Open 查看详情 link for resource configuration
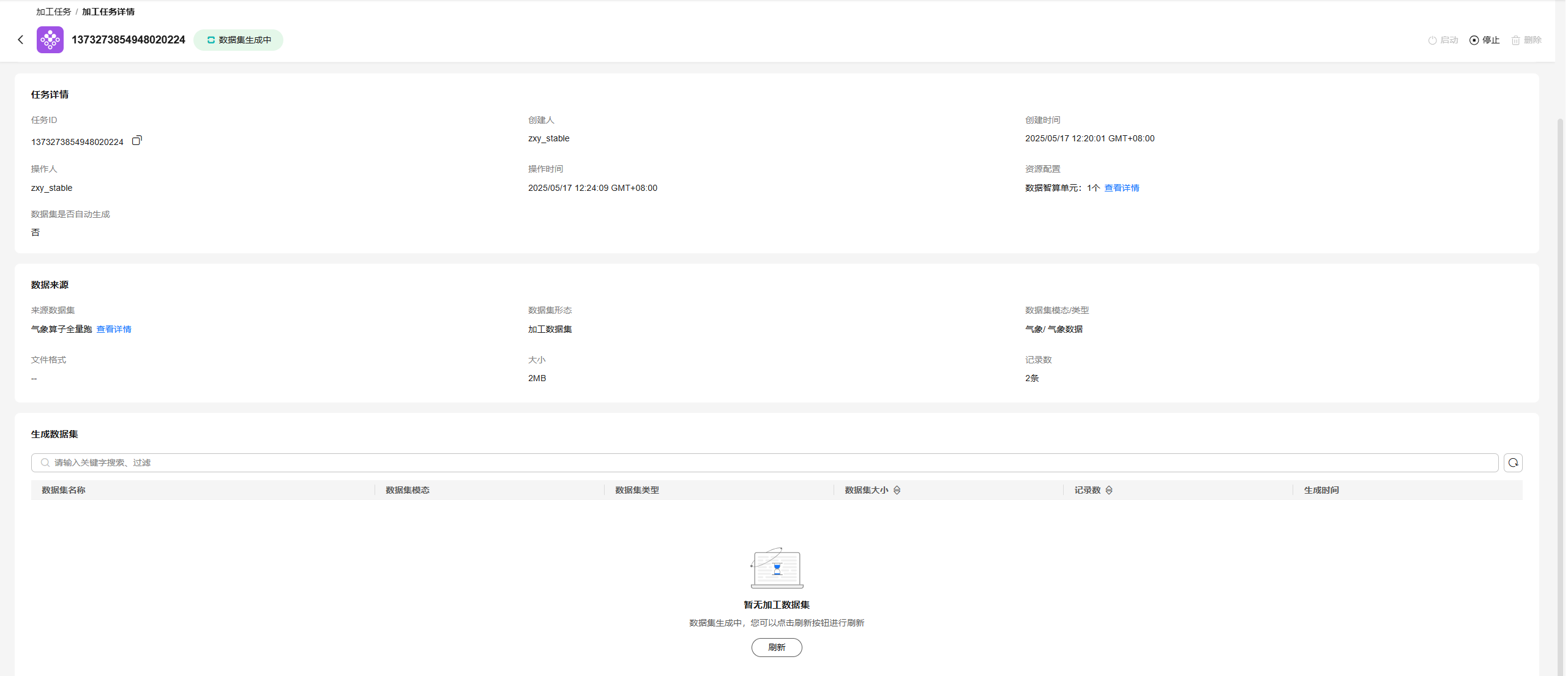 [x=1121, y=188]
